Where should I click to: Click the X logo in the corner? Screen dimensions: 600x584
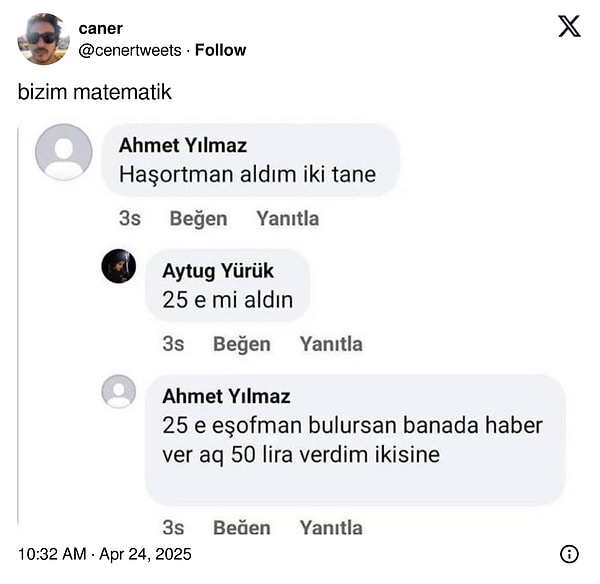[569, 27]
